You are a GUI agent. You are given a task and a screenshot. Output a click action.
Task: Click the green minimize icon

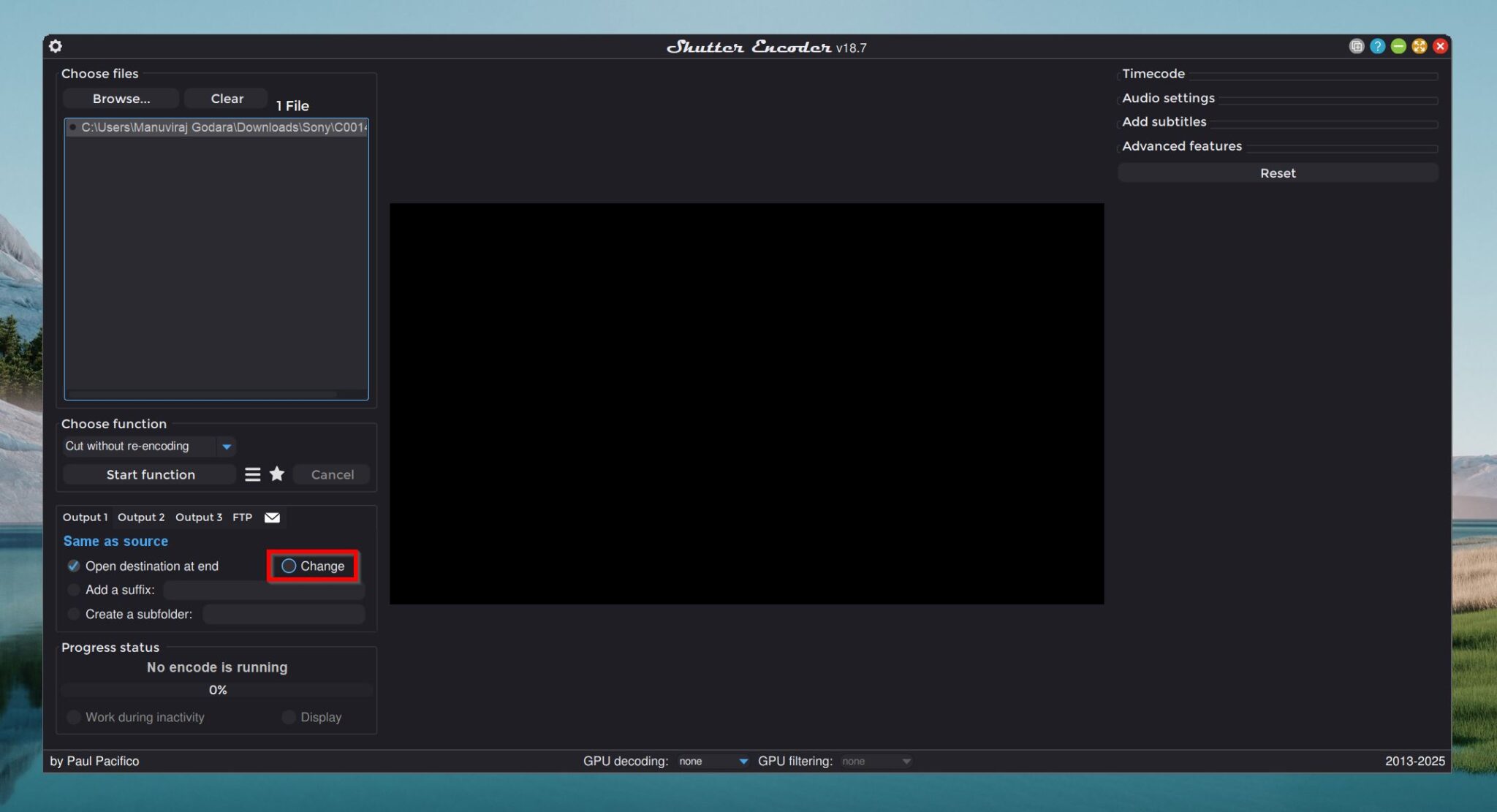pos(1398,46)
